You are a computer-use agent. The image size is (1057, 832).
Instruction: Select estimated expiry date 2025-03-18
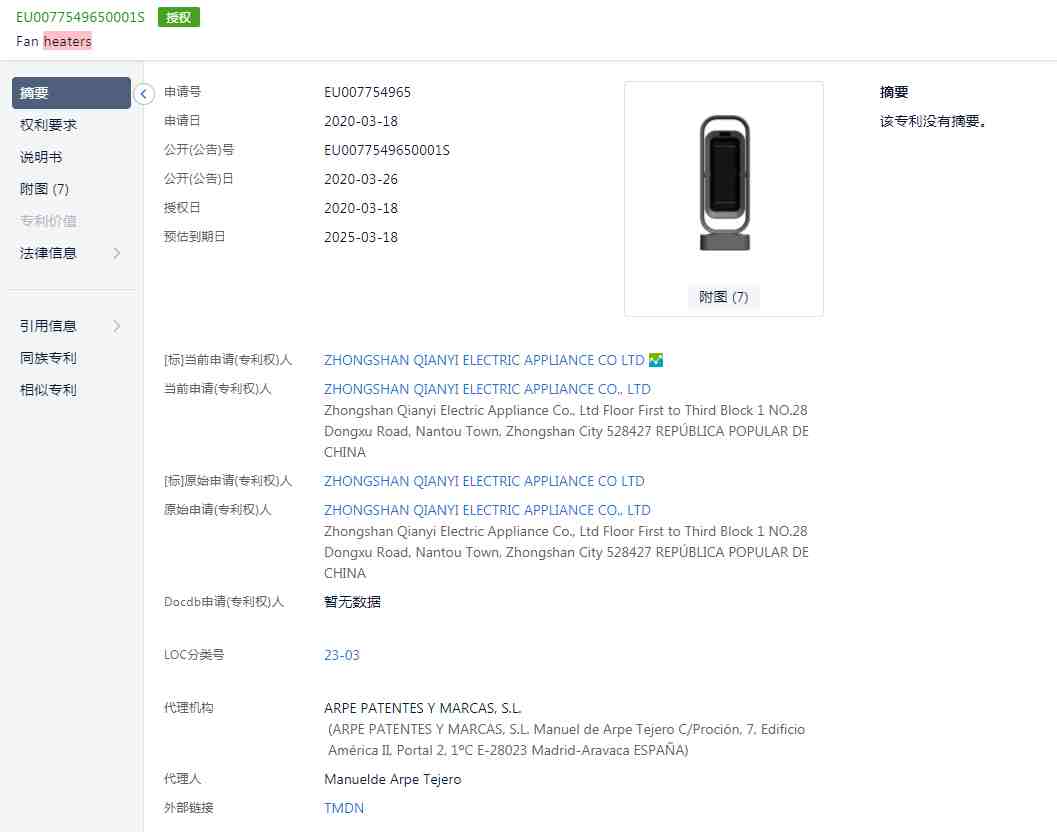pos(361,237)
